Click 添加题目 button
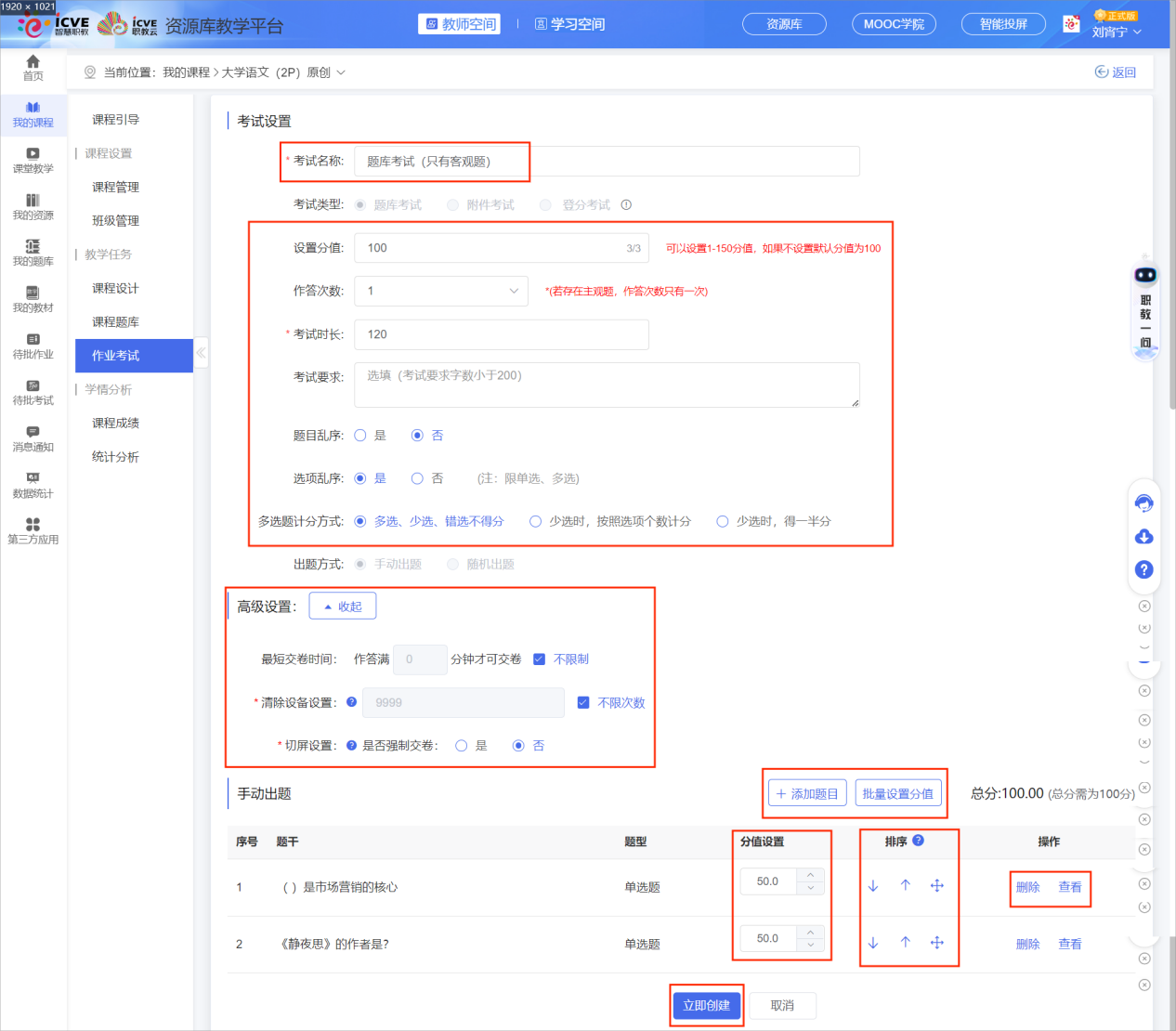The height and width of the screenshot is (1031, 1176). (x=807, y=794)
